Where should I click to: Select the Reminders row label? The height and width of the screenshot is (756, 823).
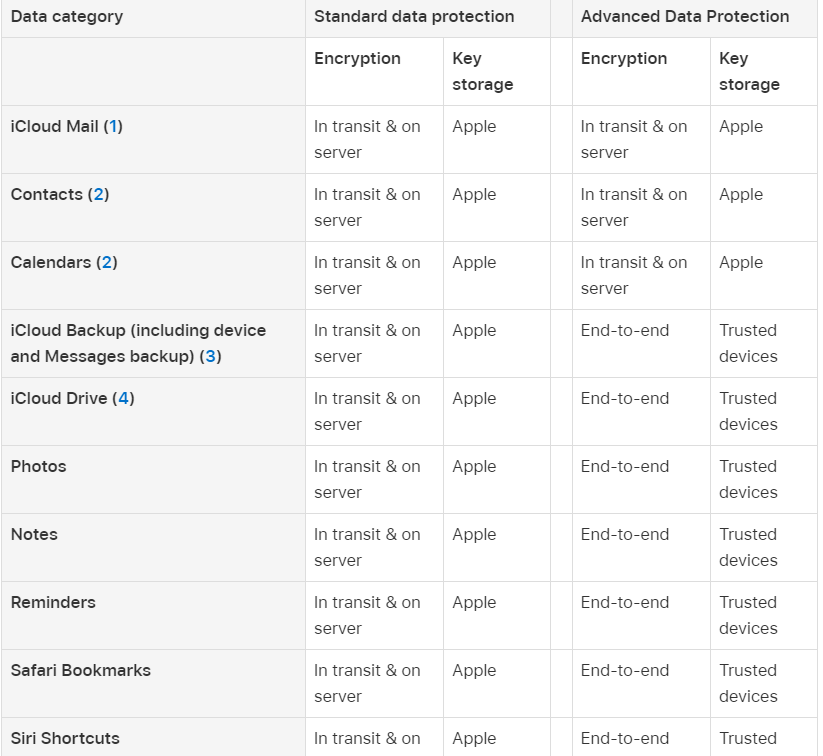click(53, 602)
